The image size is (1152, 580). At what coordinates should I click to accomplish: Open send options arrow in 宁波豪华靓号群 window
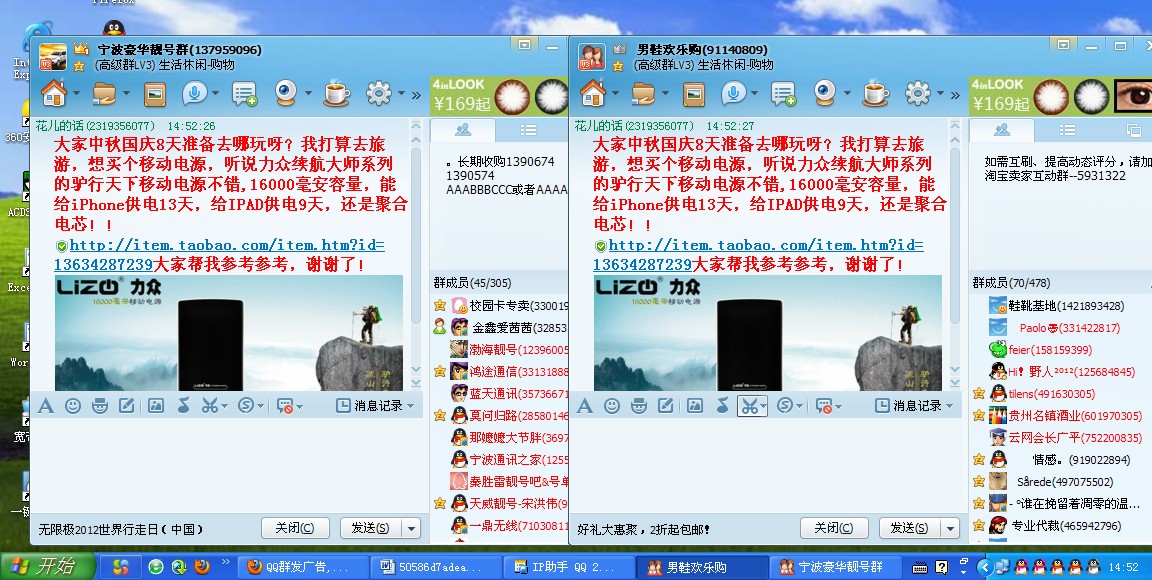[411, 528]
